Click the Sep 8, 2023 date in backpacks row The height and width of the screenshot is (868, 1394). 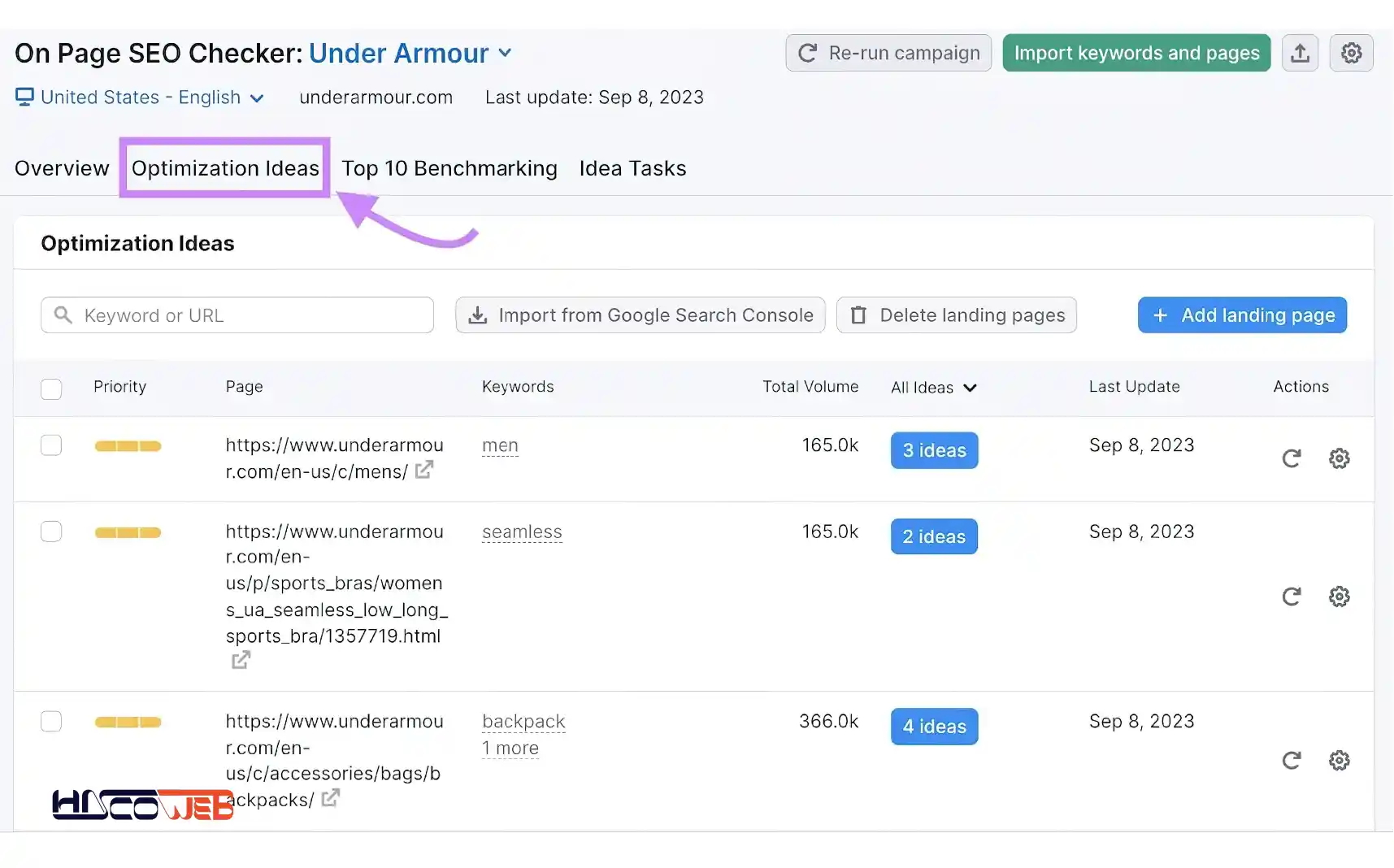tap(1141, 722)
